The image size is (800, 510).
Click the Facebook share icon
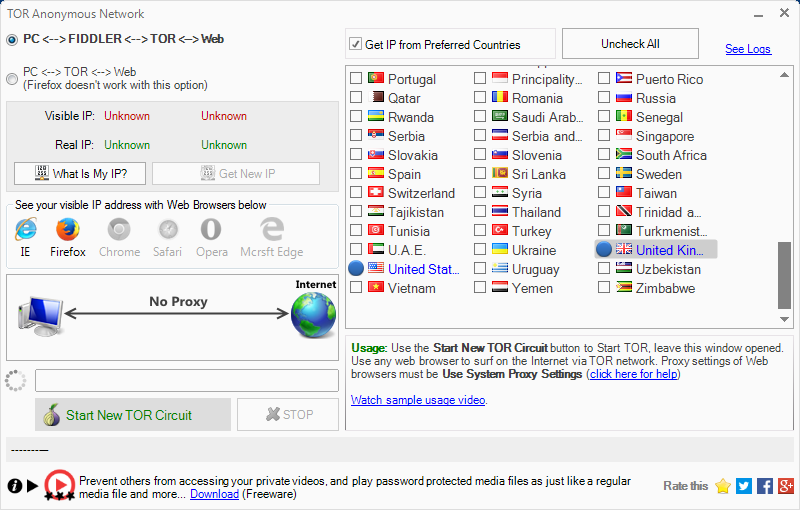pos(765,486)
